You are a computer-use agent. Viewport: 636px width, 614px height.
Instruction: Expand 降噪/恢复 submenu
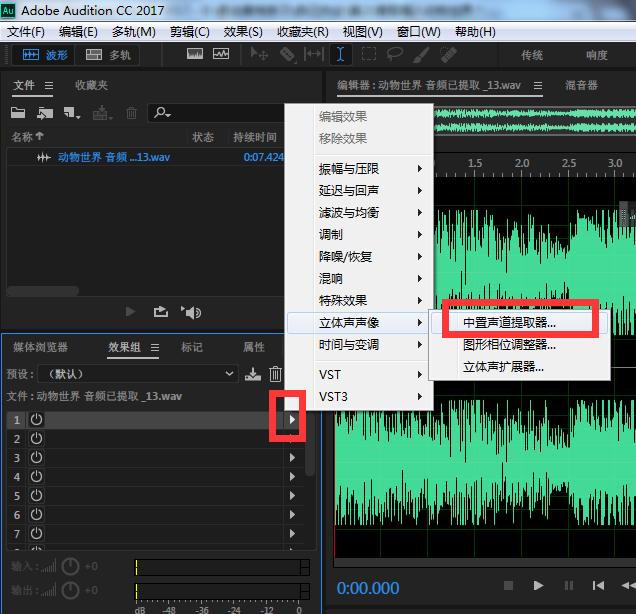point(360,257)
